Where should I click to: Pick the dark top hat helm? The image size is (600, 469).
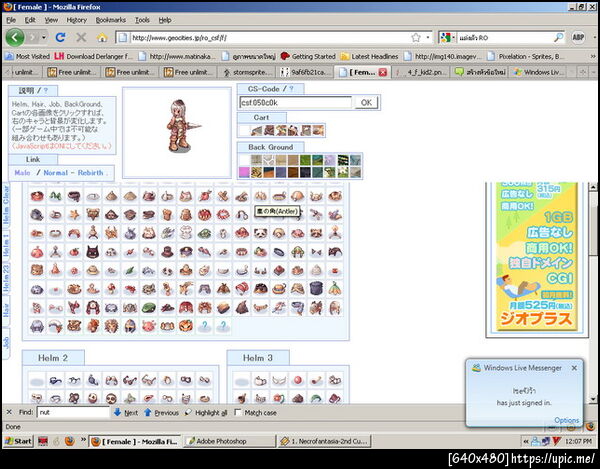click(167, 252)
